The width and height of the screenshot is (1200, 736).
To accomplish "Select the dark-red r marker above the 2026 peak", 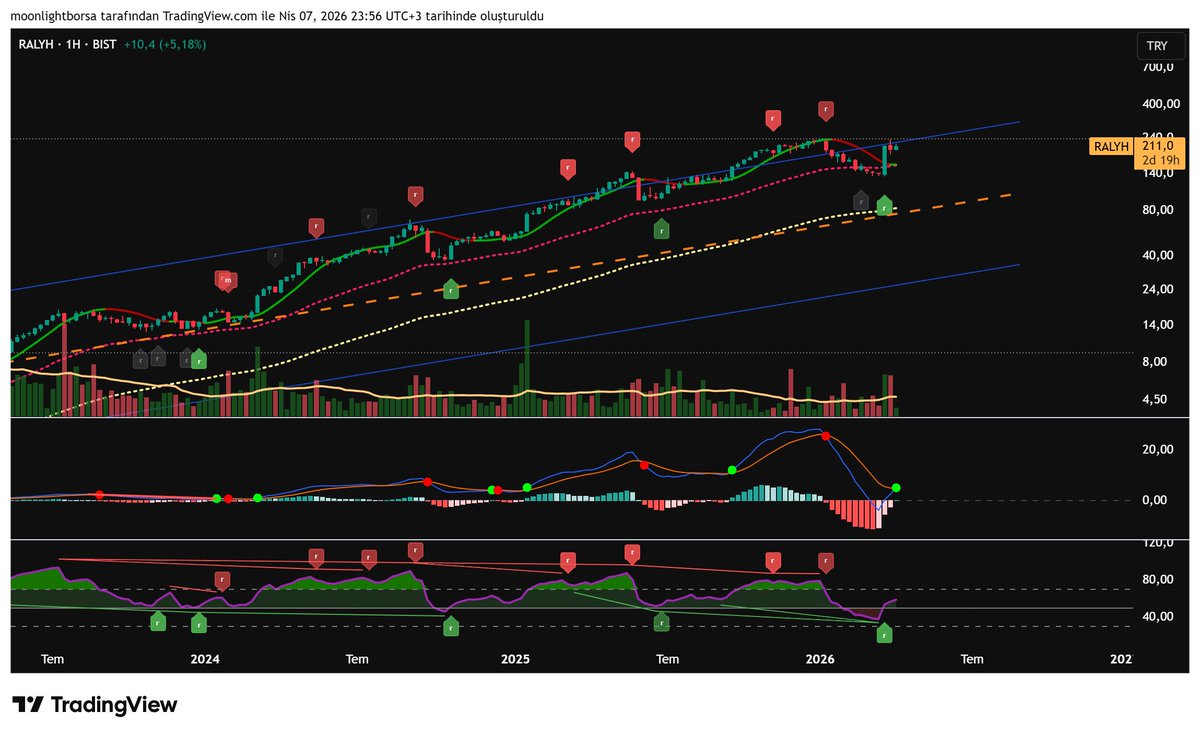I will click(826, 110).
